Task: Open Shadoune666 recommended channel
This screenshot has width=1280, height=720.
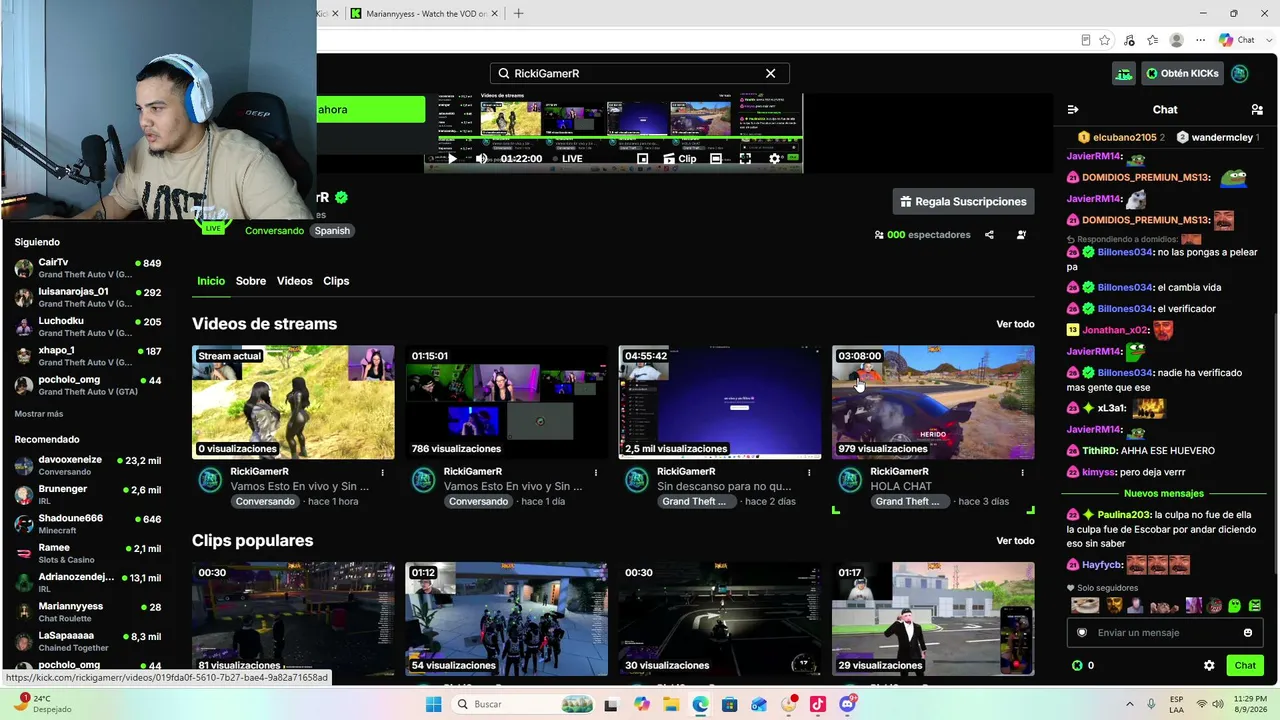Action: [x=88, y=524]
